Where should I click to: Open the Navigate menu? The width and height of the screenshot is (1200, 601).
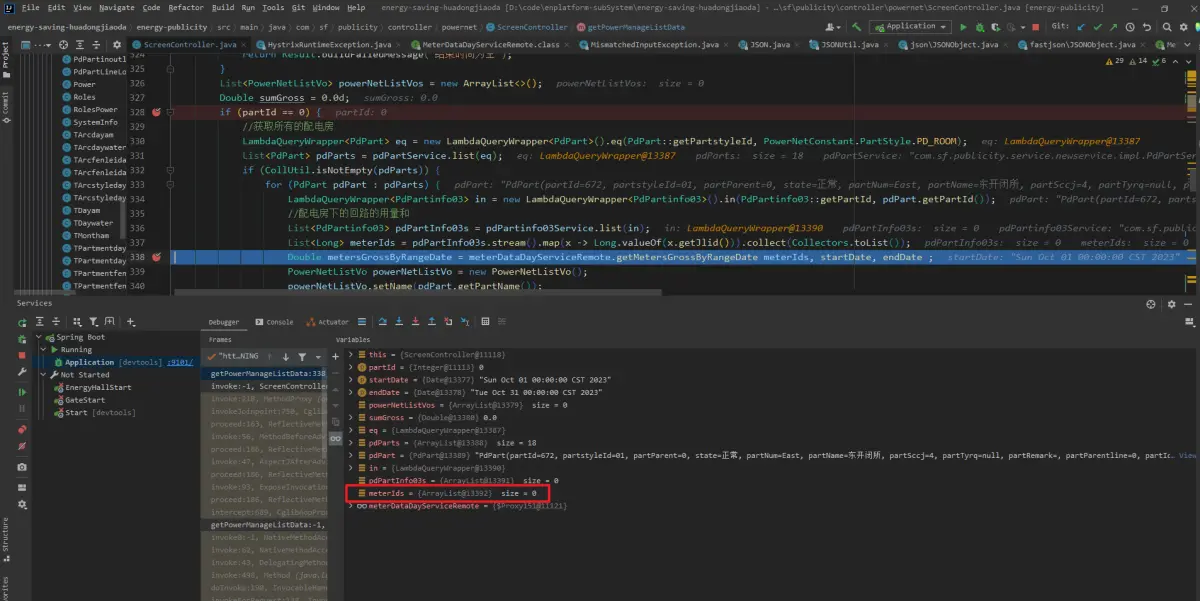(117, 8)
